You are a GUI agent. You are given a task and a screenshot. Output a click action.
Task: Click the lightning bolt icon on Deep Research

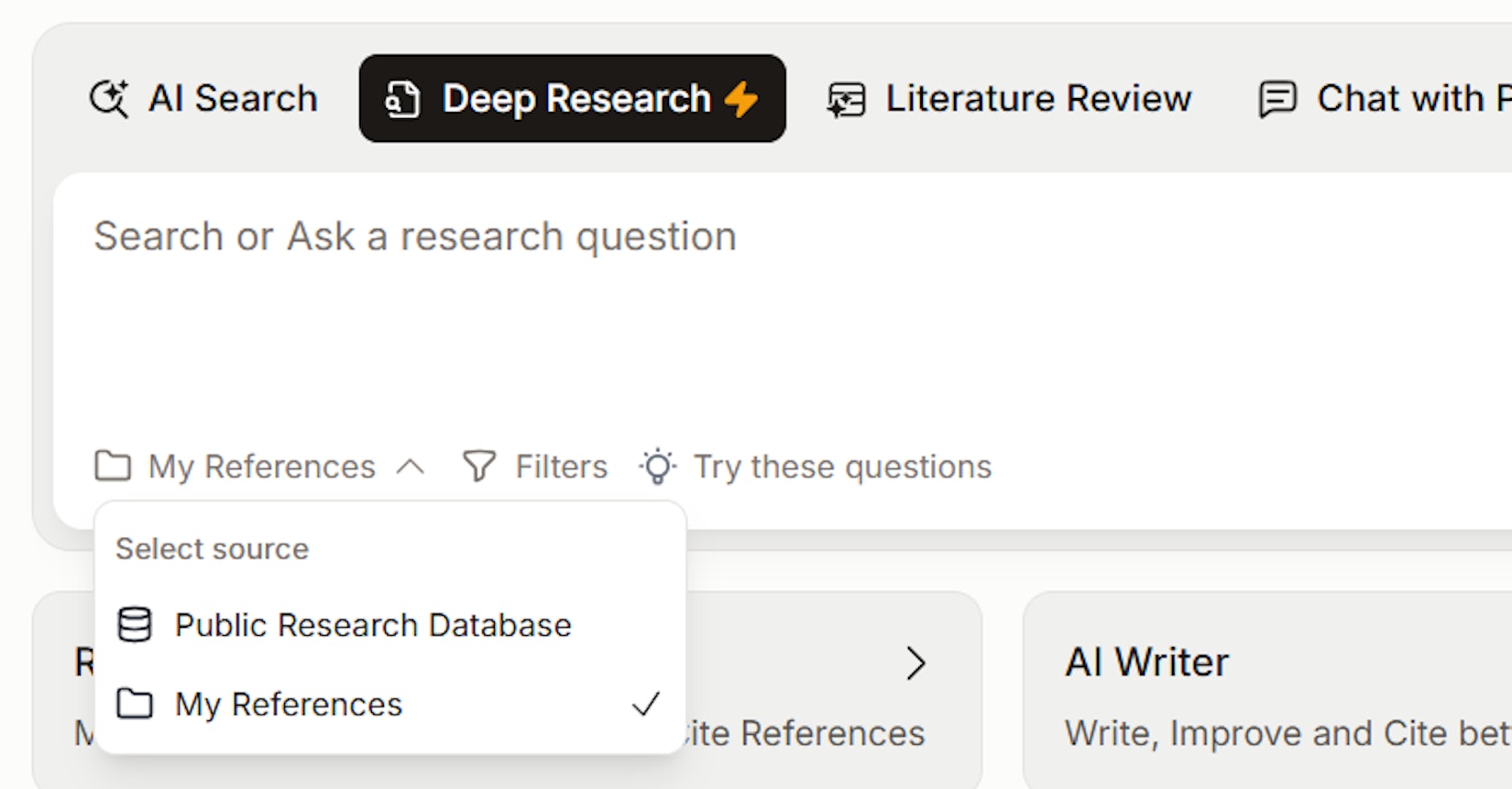click(741, 99)
